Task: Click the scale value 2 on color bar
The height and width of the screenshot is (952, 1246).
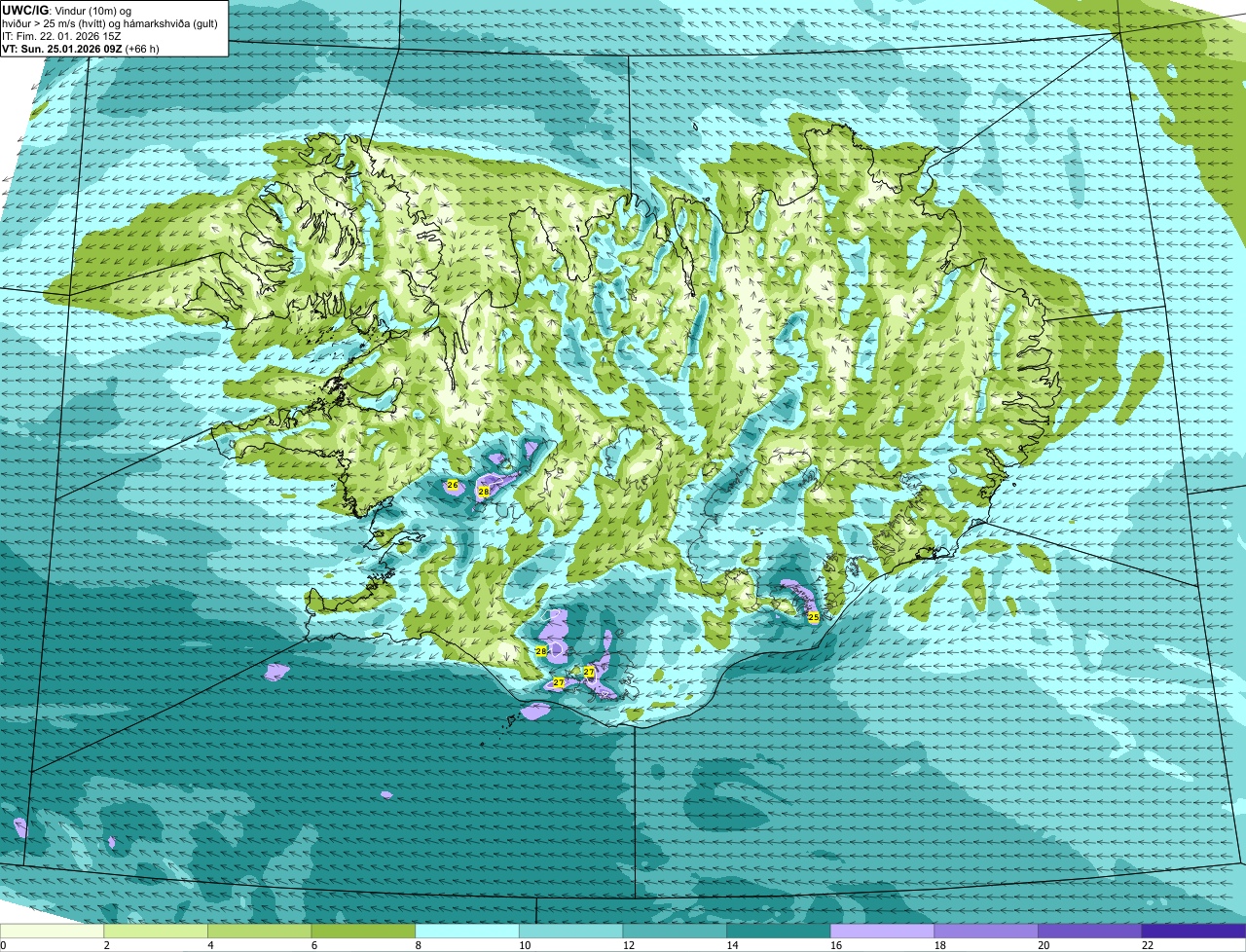Action: (106, 945)
